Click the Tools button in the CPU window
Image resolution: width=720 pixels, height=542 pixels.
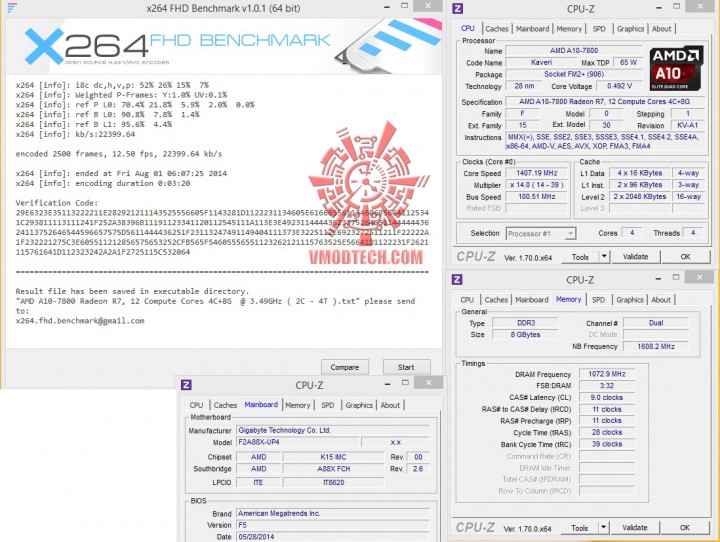[x=580, y=256]
